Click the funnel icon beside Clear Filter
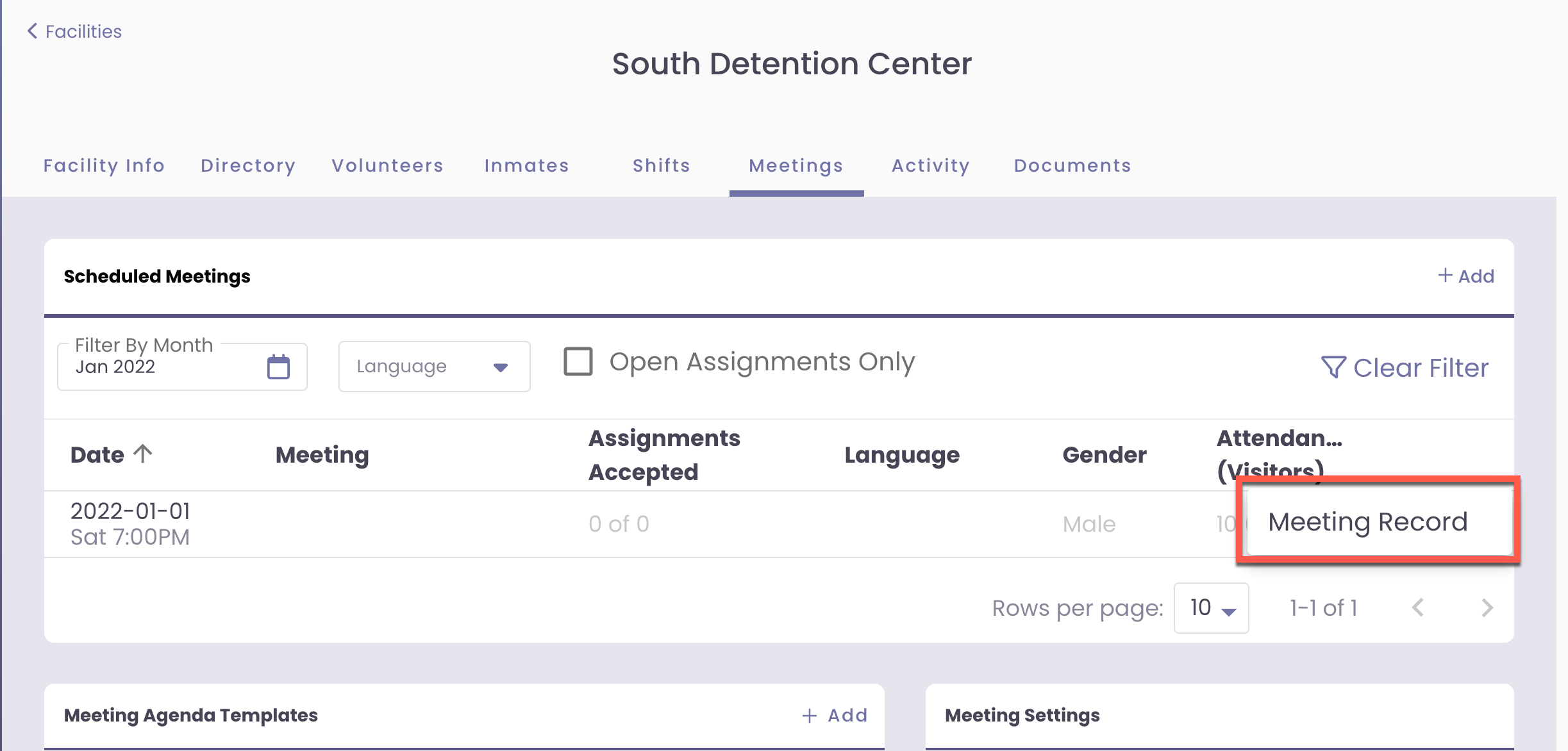 click(1333, 367)
